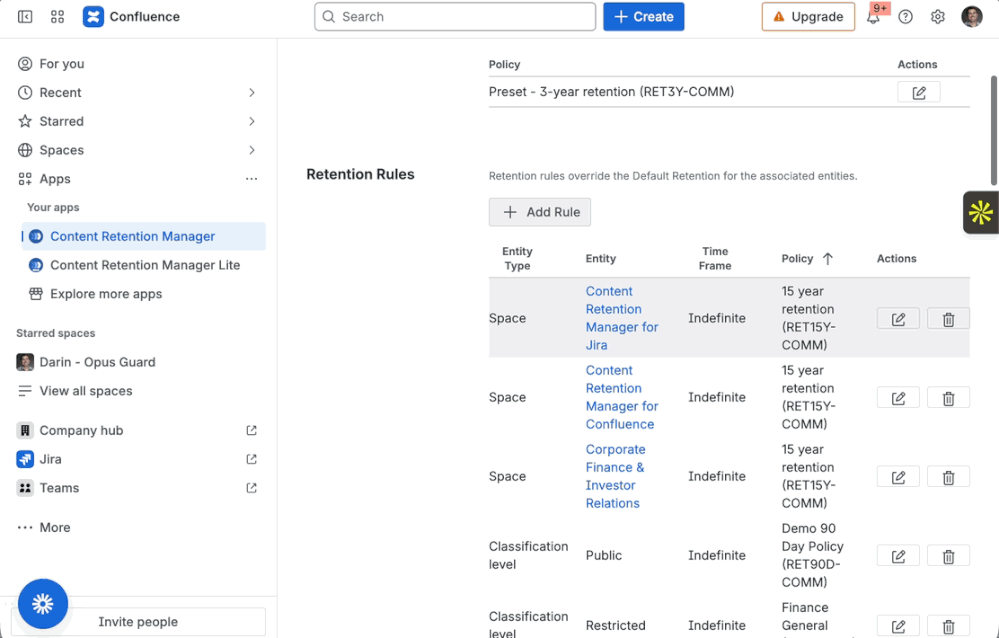The width and height of the screenshot is (999, 638).
Task: Open the Apps more options ellipsis
Action: 252,179
